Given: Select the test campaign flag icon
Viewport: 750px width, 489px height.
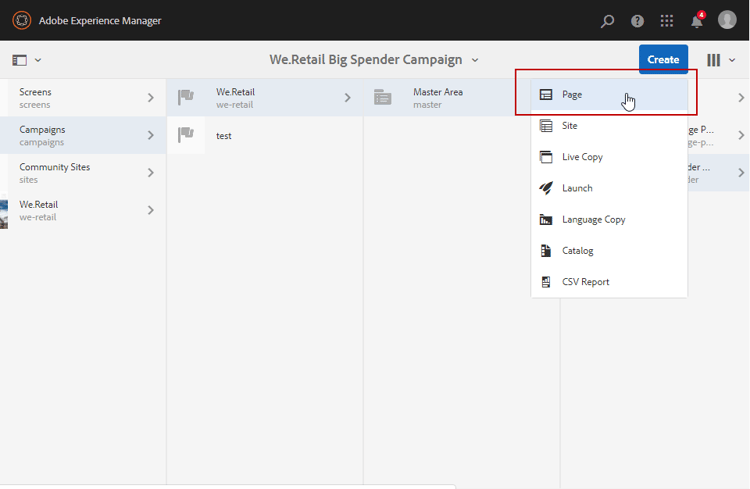Looking at the screenshot, I should tap(186, 135).
